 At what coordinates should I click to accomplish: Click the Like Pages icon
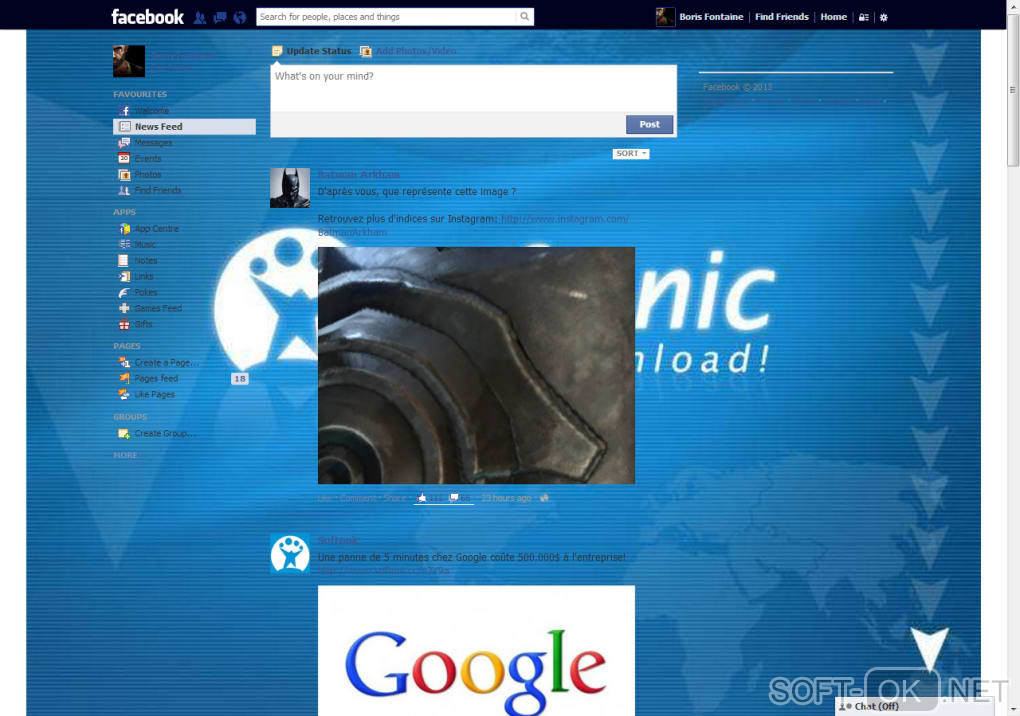coord(124,395)
